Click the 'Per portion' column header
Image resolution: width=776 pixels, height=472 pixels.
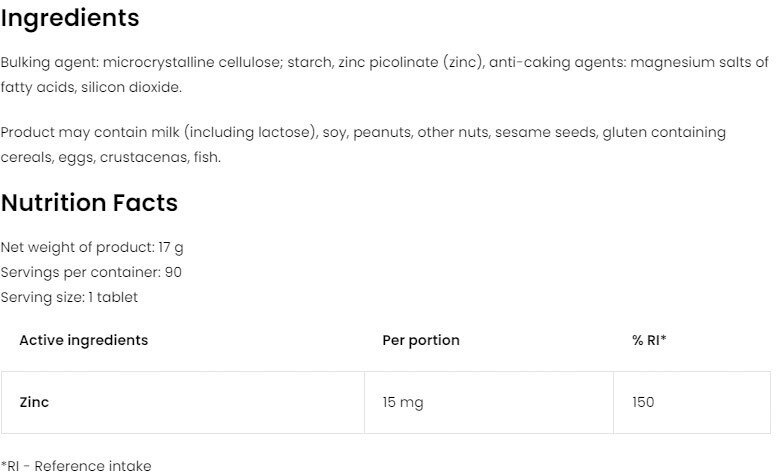pyautogui.click(x=421, y=340)
